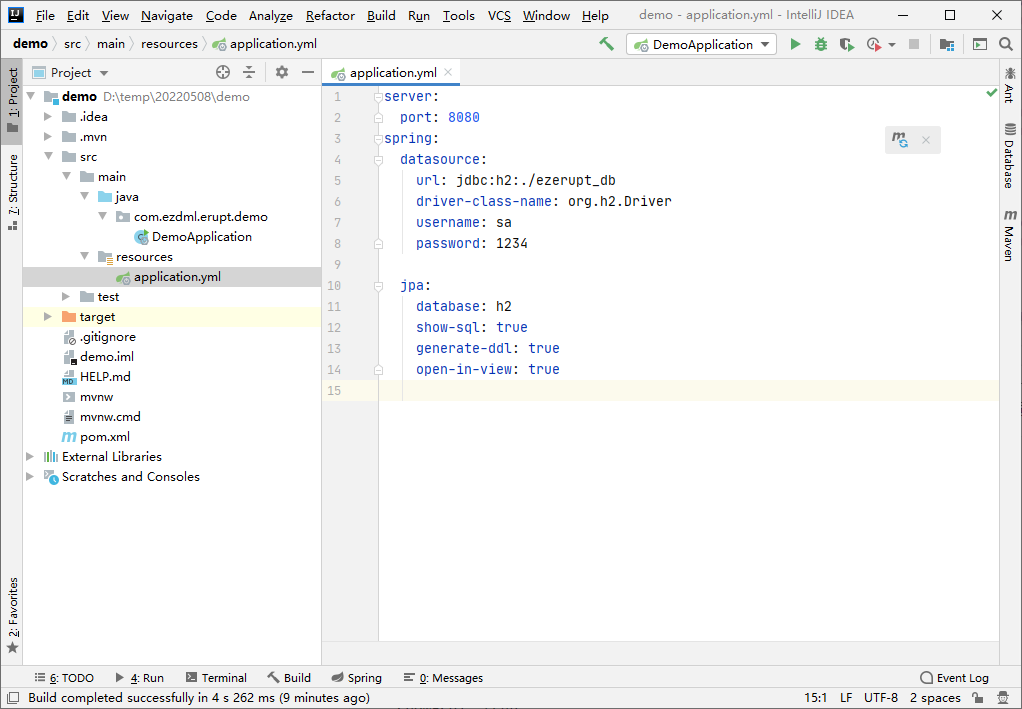Screen dimensions: 1022x709
Task: Open the Ant tool window
Action: click(1010, 85)
